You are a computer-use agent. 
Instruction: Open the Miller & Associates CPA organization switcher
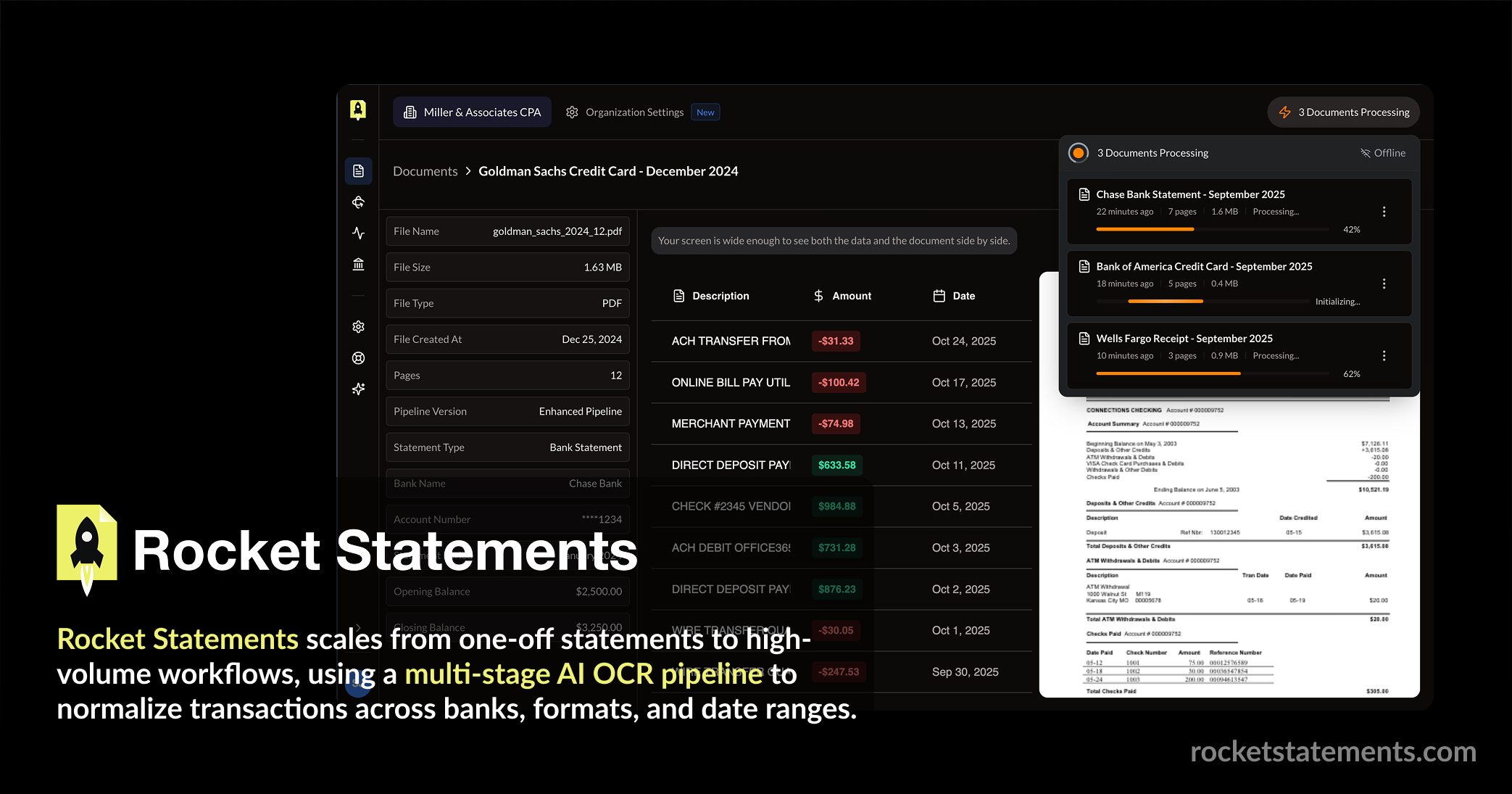(472, 112)
